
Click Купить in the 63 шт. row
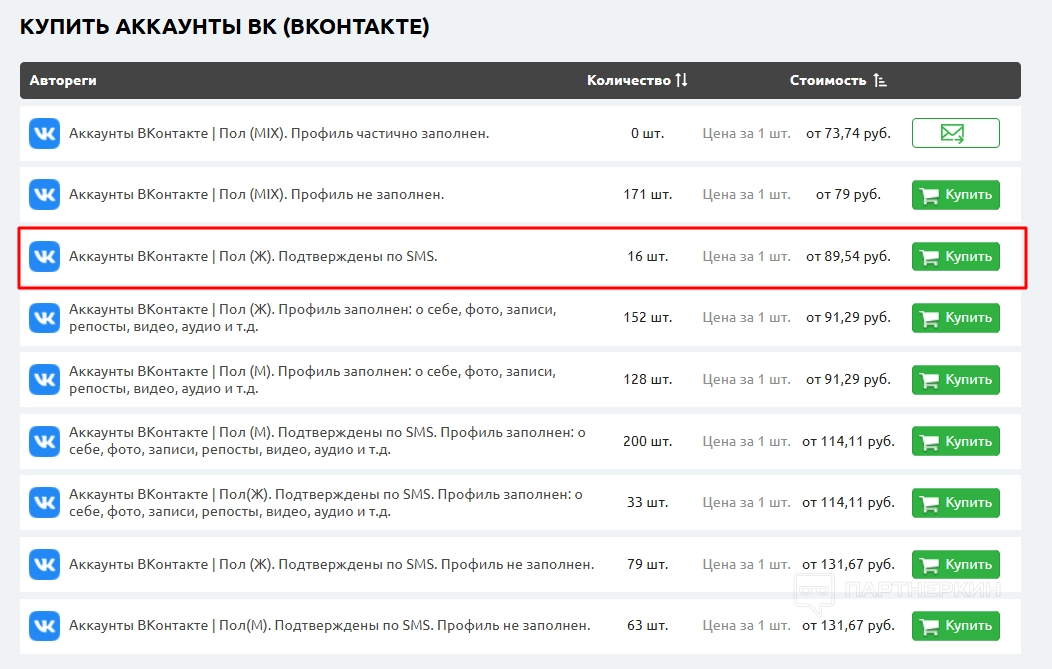(x=955, y=625)
